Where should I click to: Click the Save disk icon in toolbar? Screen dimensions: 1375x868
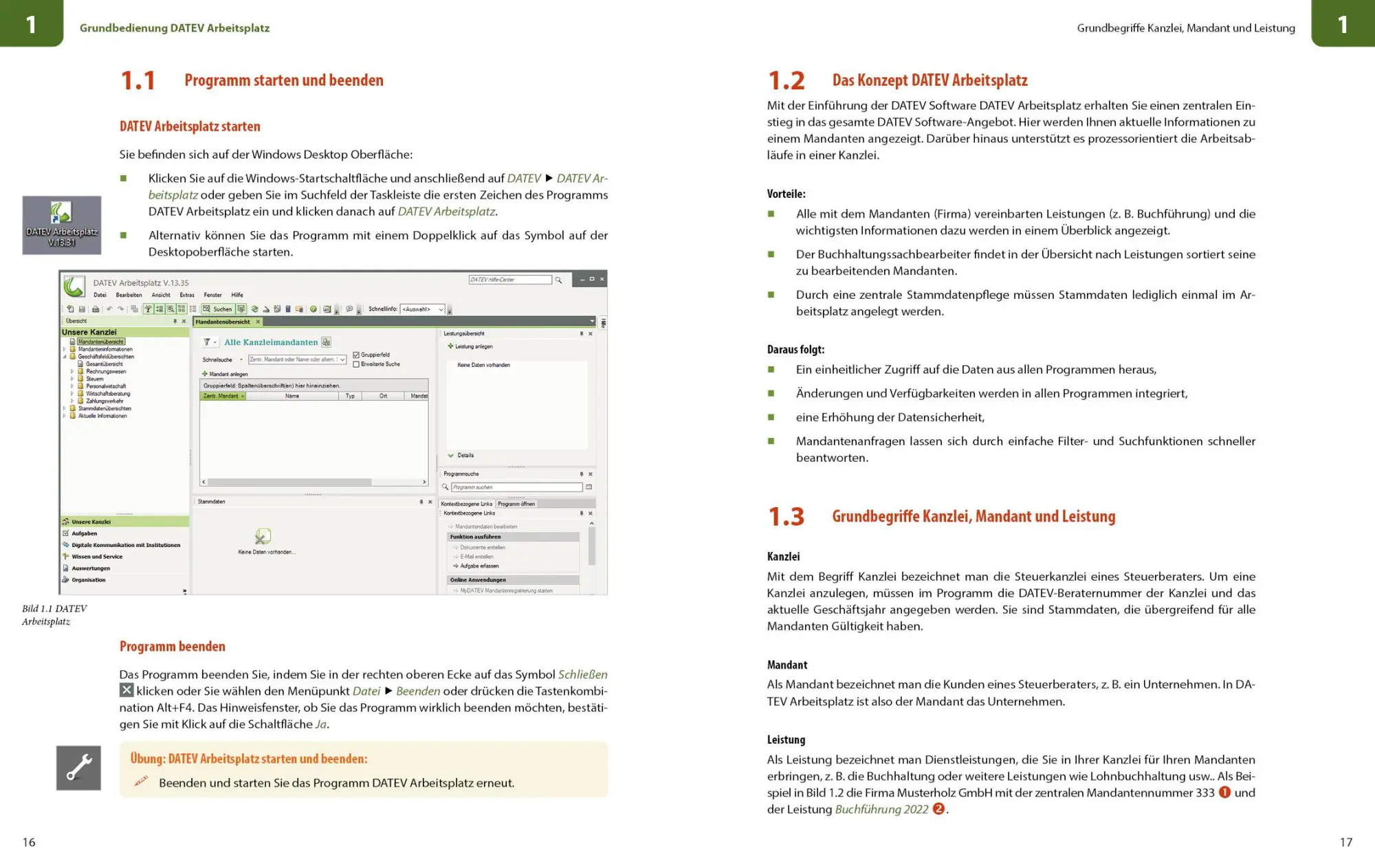[82, 309]
